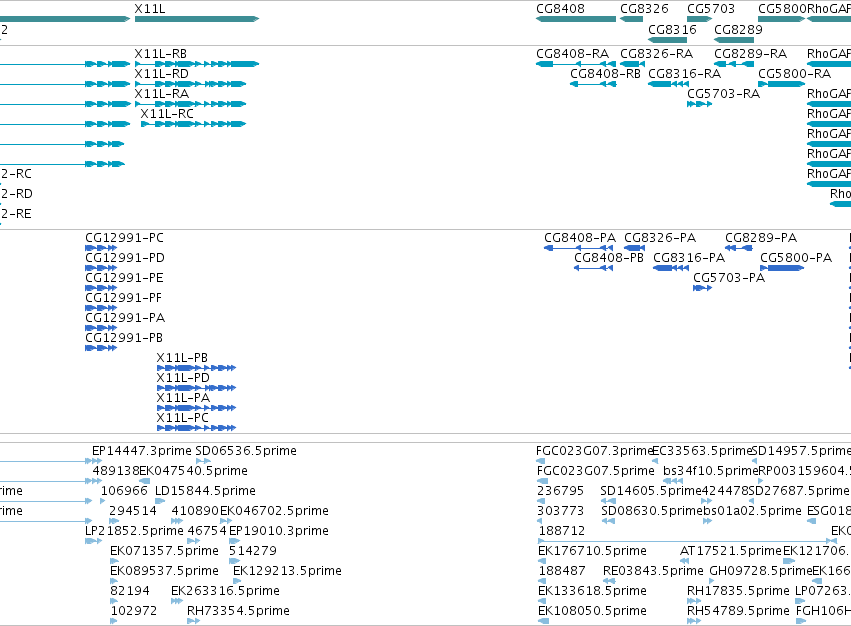Select the CG12991-PB protein label

tap(124, 338)
